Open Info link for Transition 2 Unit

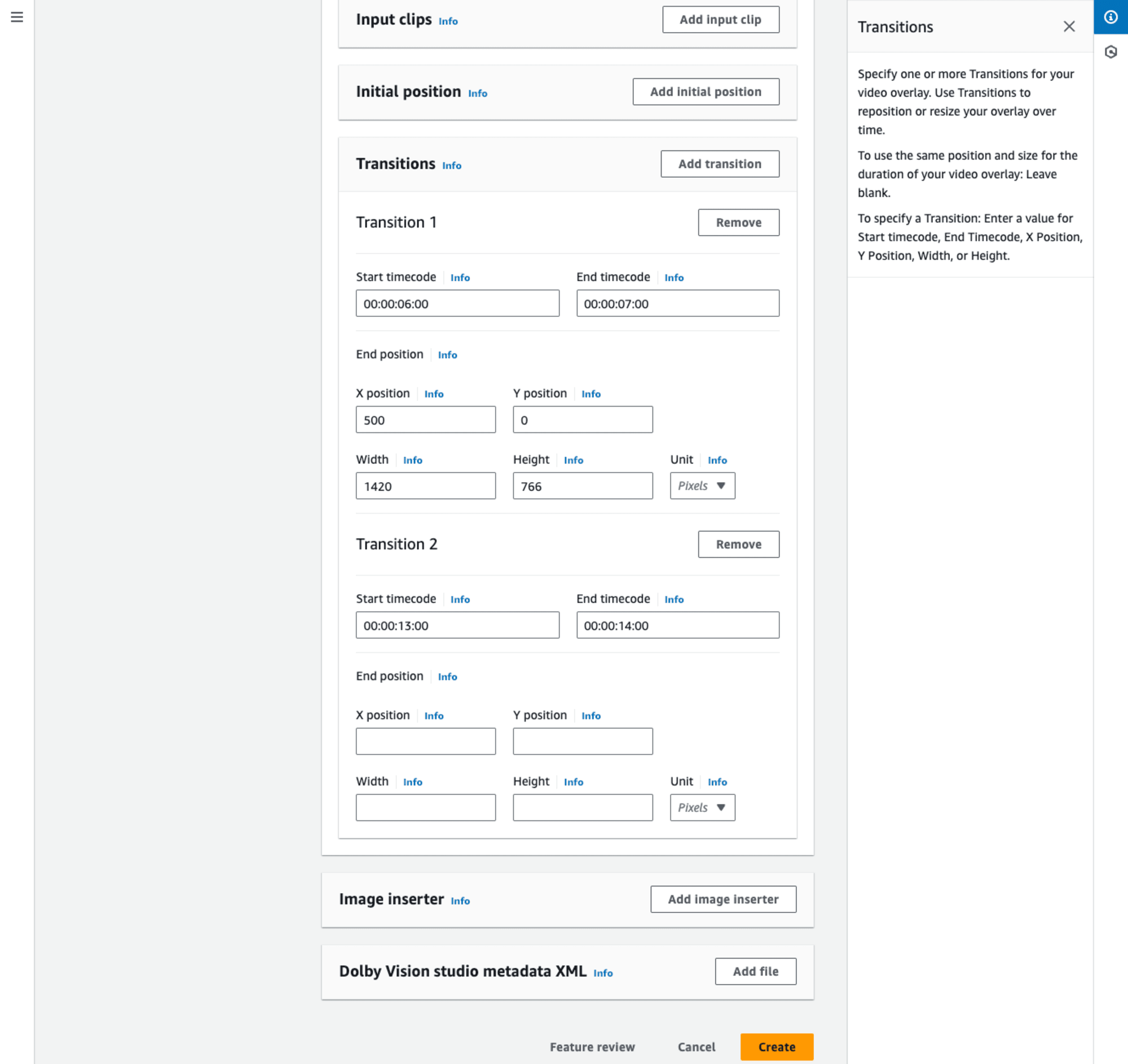(x=717, y=782)
